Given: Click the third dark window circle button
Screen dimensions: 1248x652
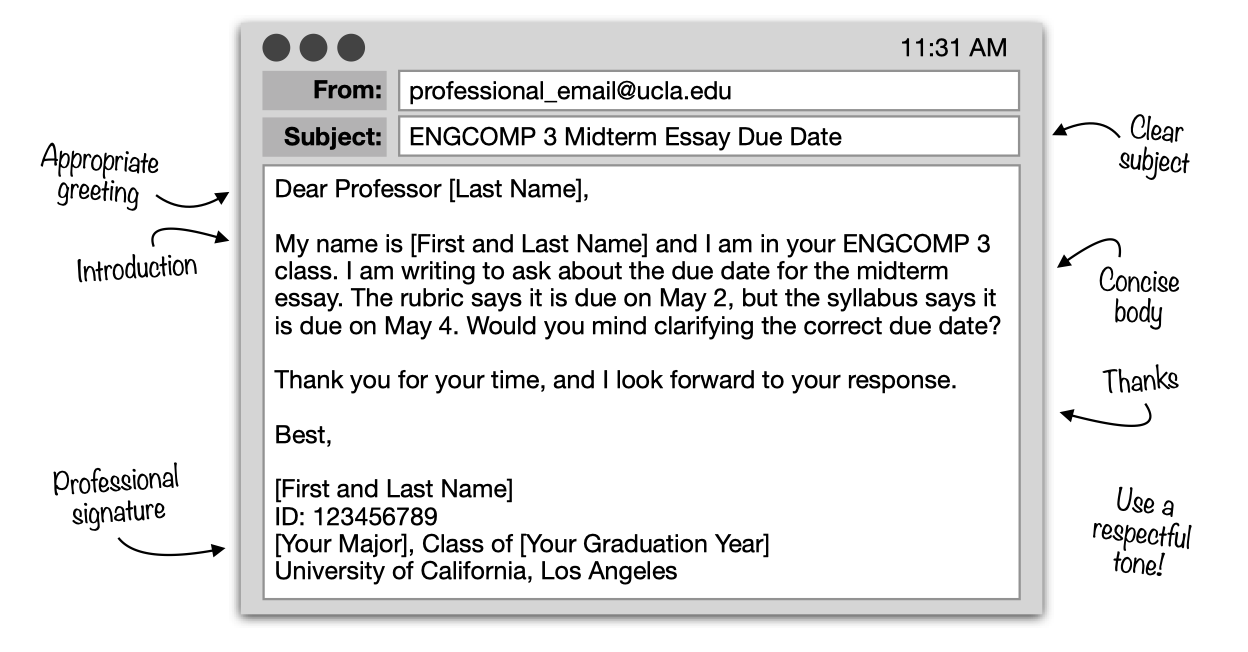Looking at the screenshot, I should (351, 46).
